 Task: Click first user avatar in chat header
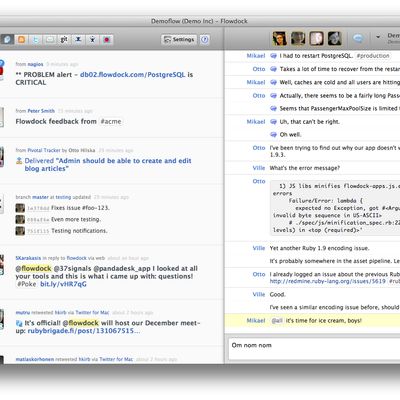[x=280, y=39]
